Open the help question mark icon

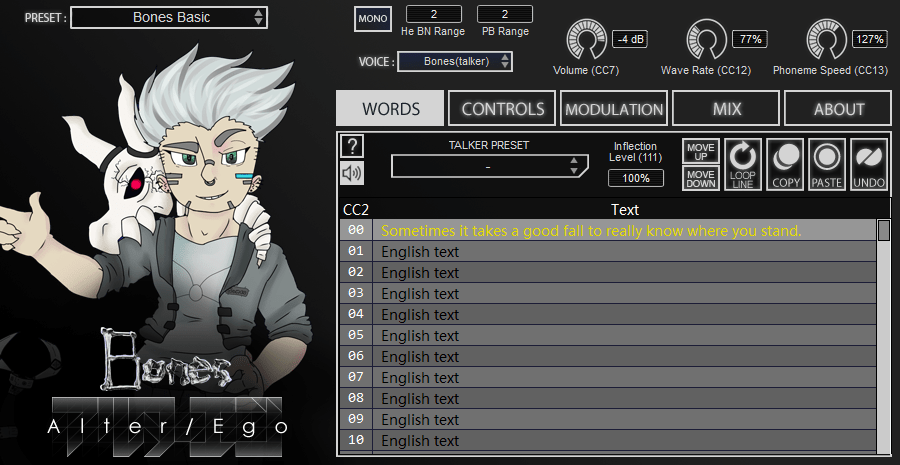click(x=352, y=146)
